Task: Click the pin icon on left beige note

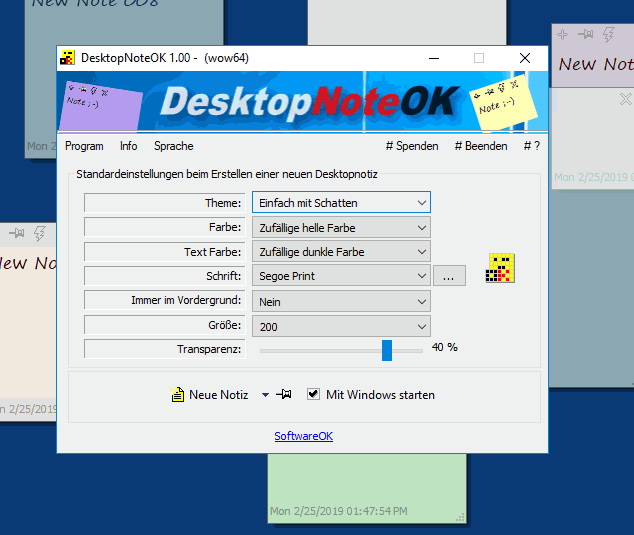Action: (x=17, y=233)
